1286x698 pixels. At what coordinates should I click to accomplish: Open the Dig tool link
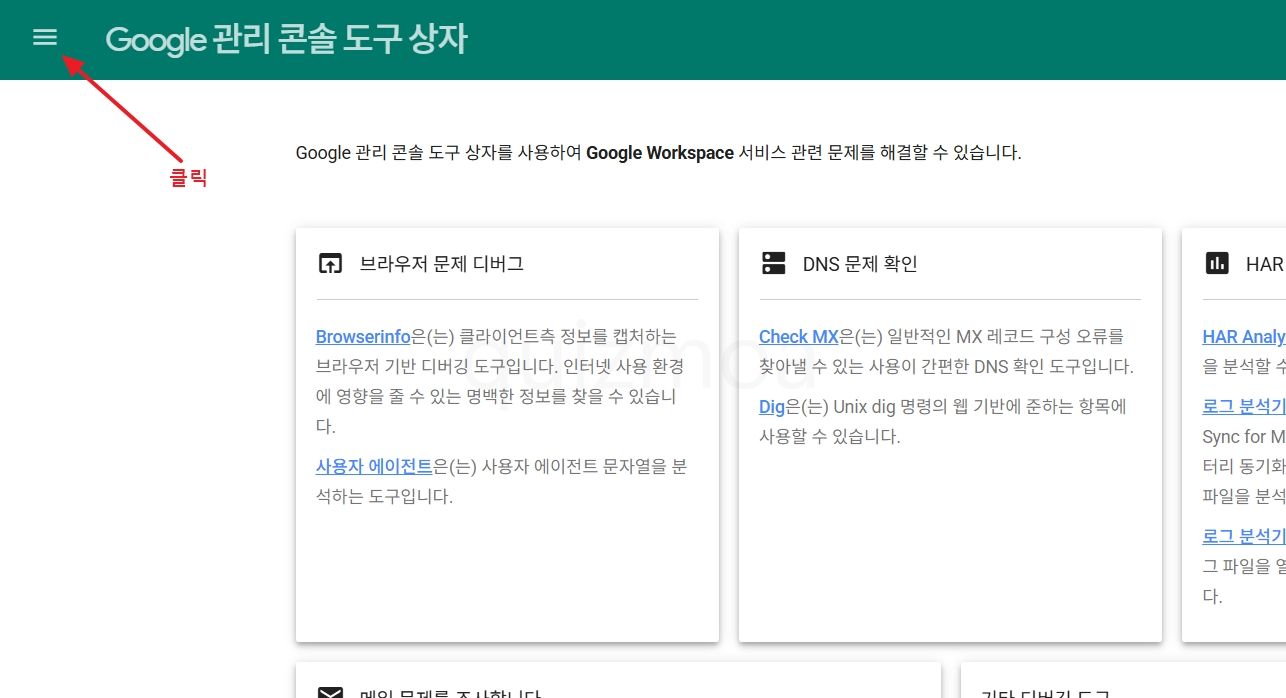tap(772, 406)
